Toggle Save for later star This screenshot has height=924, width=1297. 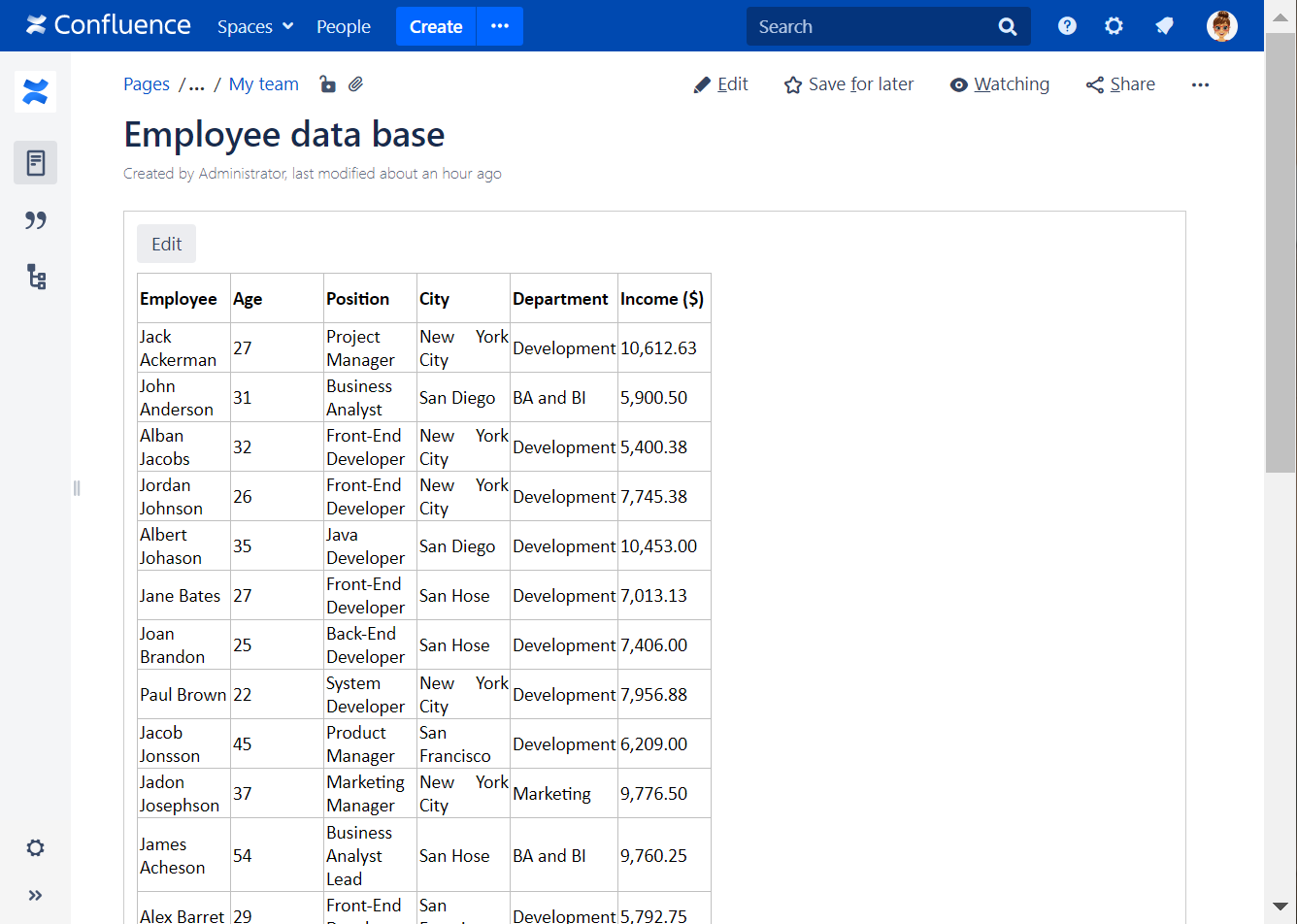click(x=848, y=84)
